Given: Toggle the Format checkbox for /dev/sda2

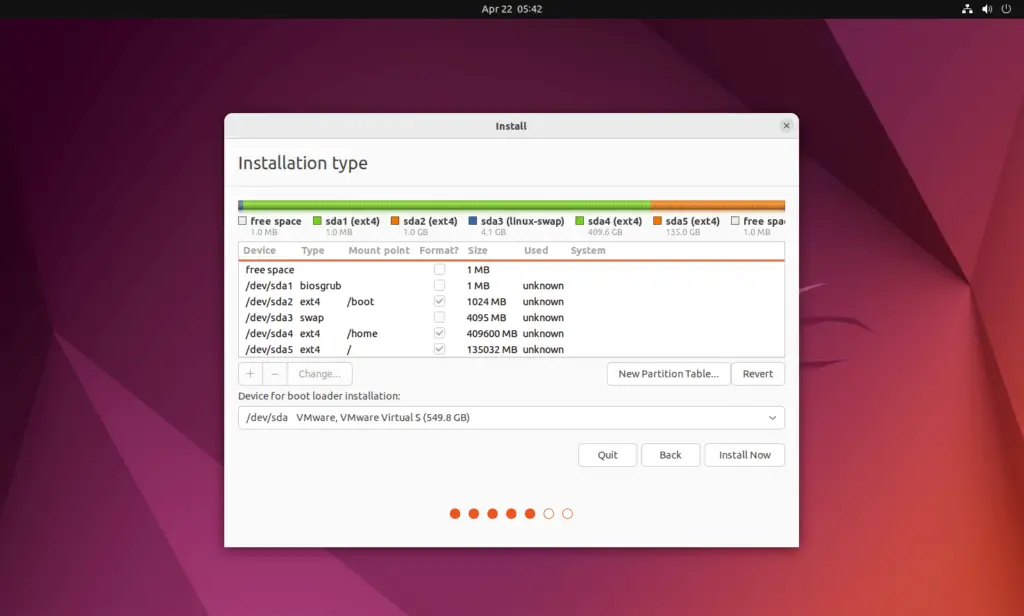Looking at the screenshot, I should [438, 301].
